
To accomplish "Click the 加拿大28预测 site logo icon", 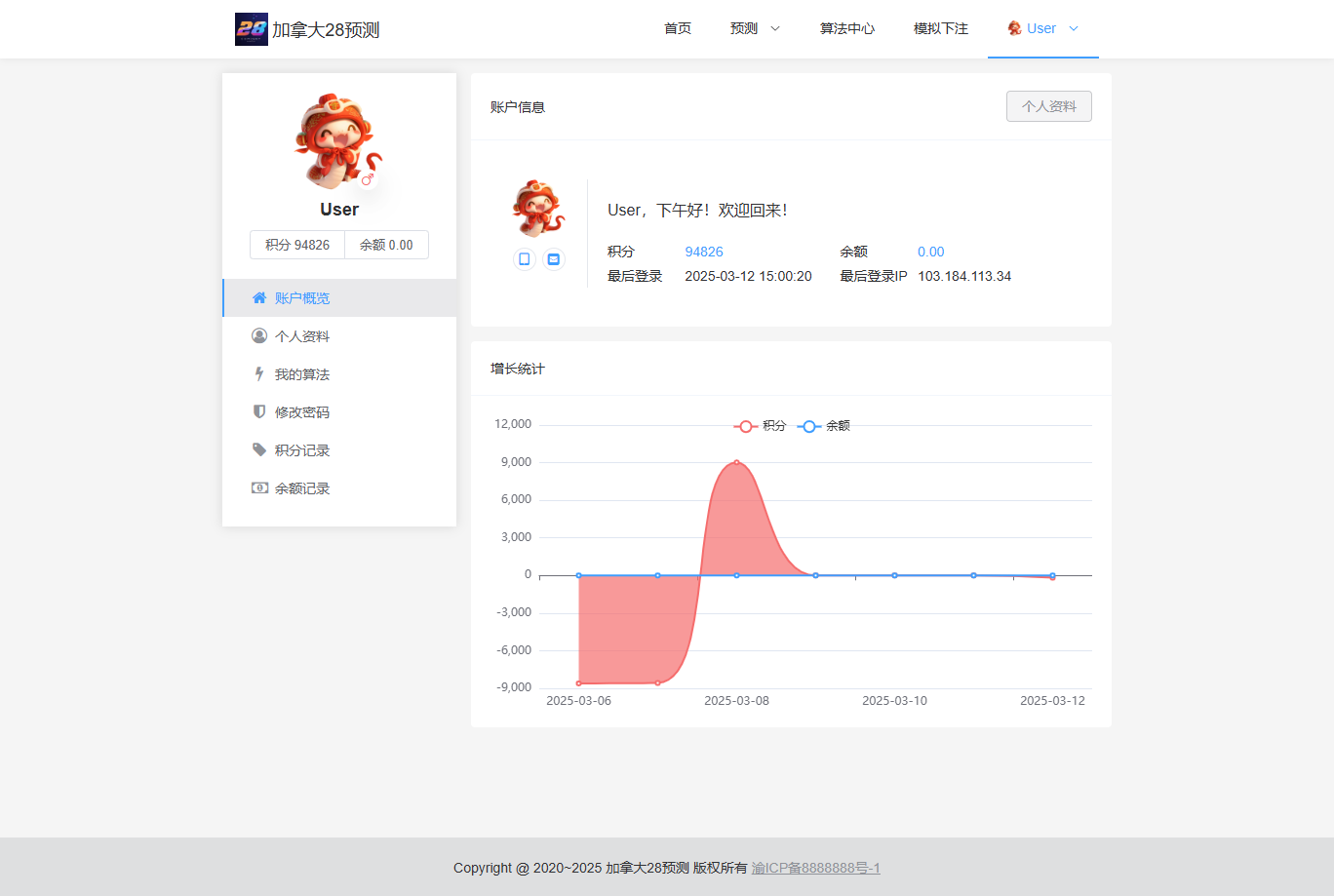I will (252, 29).
